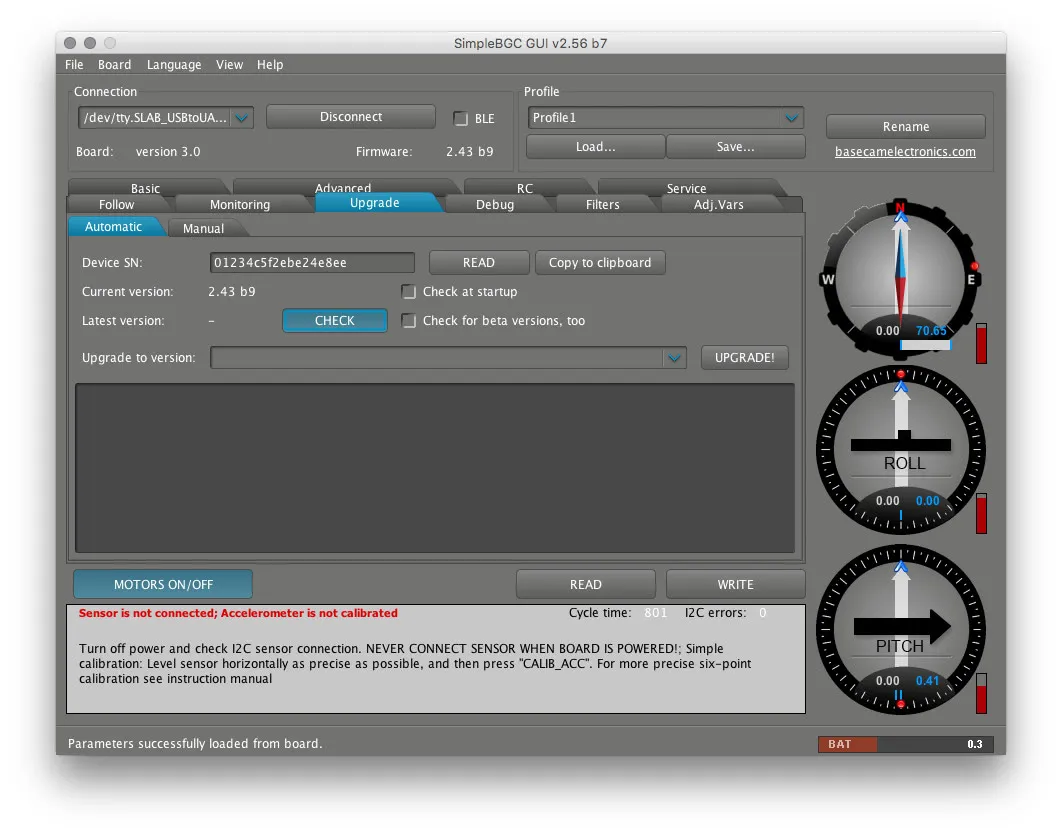Switch to the Manual tab

pos(203,228)
